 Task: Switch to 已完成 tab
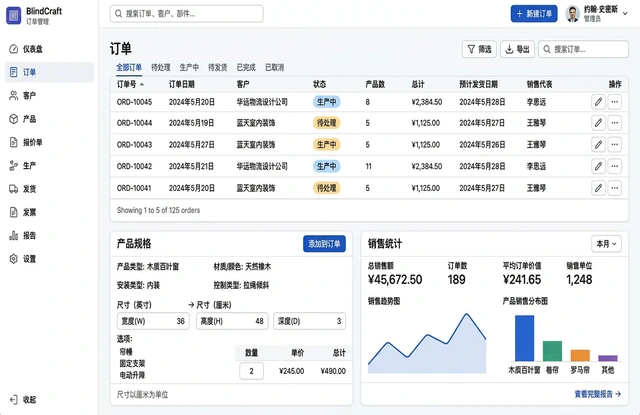pos(246,67)
